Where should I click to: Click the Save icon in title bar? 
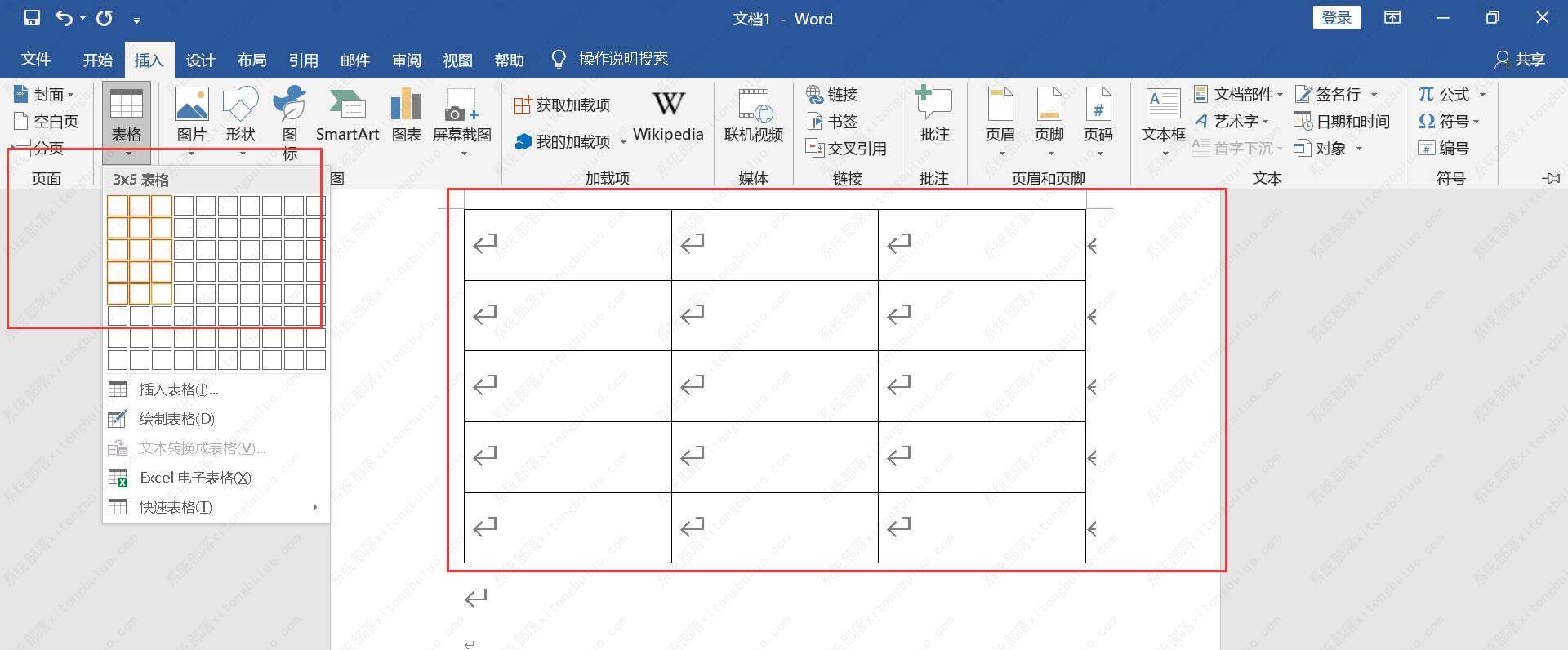tap(32, 18)
